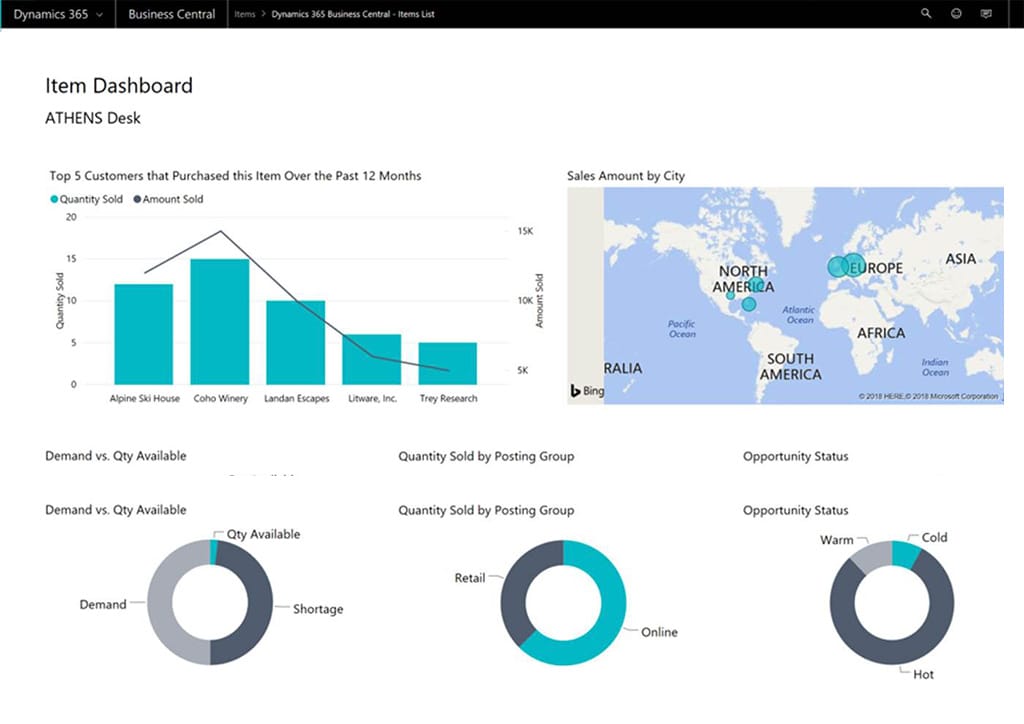Screen dimensions: 1024x724
Task: Click the Trey Research axis label
Action: [x=448, y=398]
